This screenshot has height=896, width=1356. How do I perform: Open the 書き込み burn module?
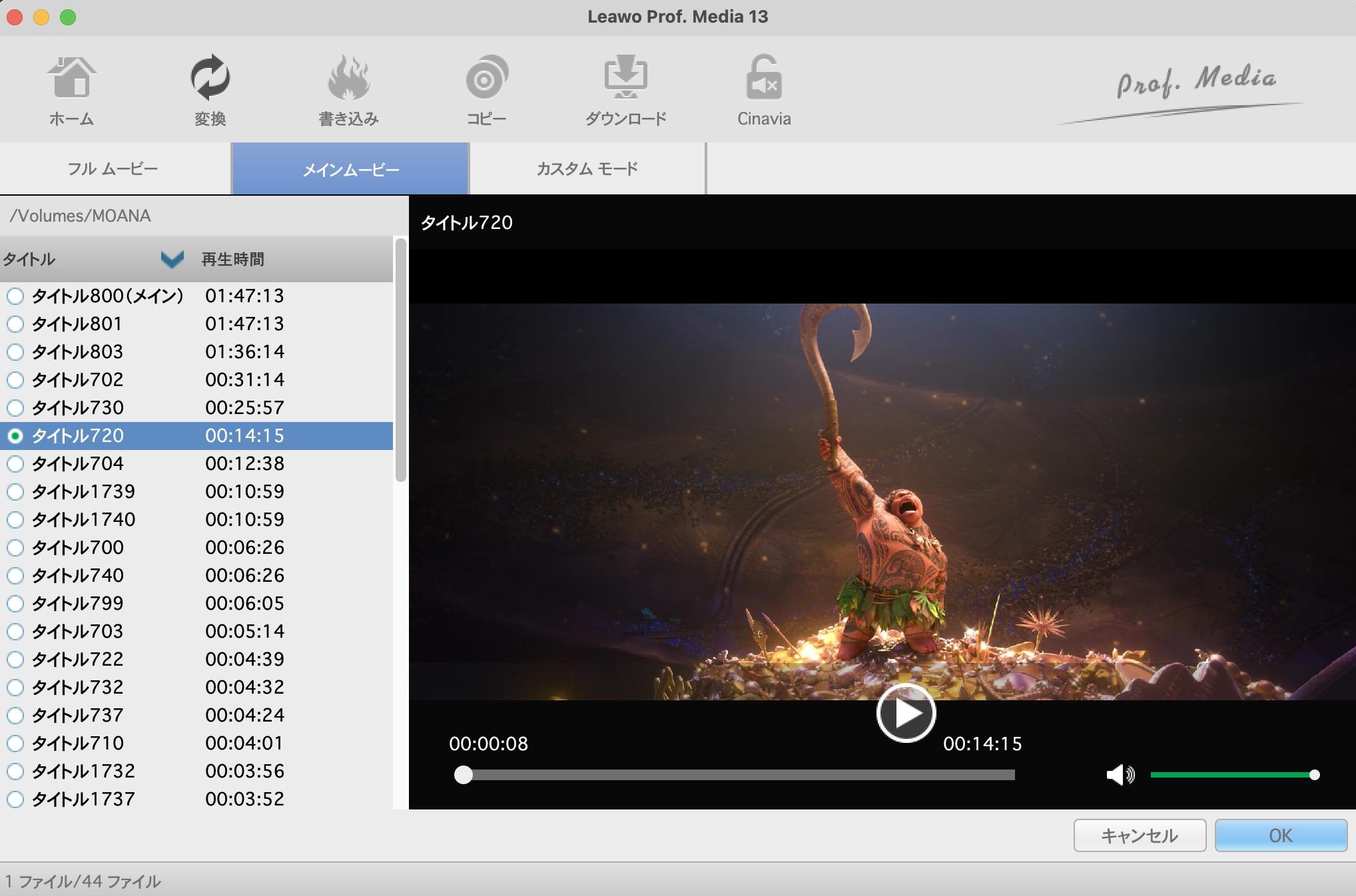(348, 91)
